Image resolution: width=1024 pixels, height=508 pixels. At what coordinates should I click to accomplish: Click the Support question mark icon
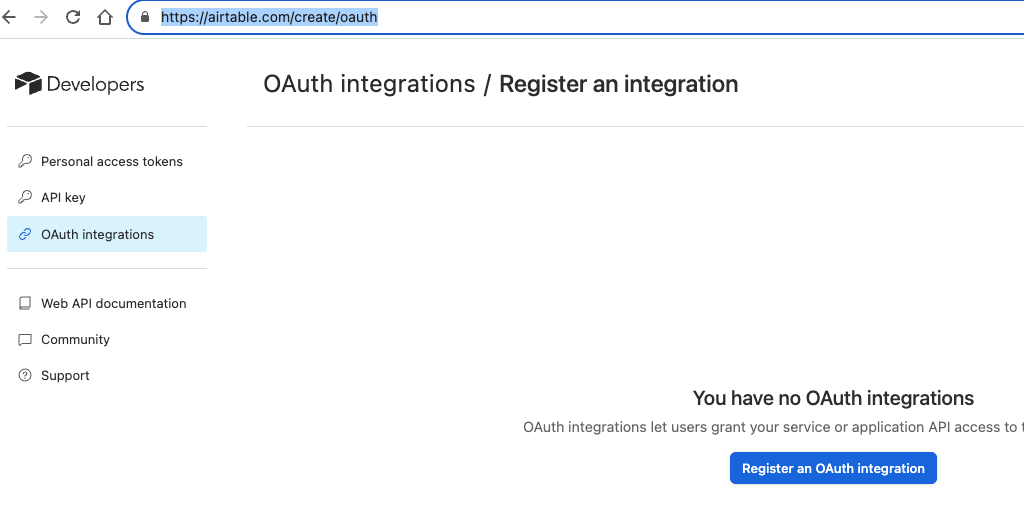[25, 375]
